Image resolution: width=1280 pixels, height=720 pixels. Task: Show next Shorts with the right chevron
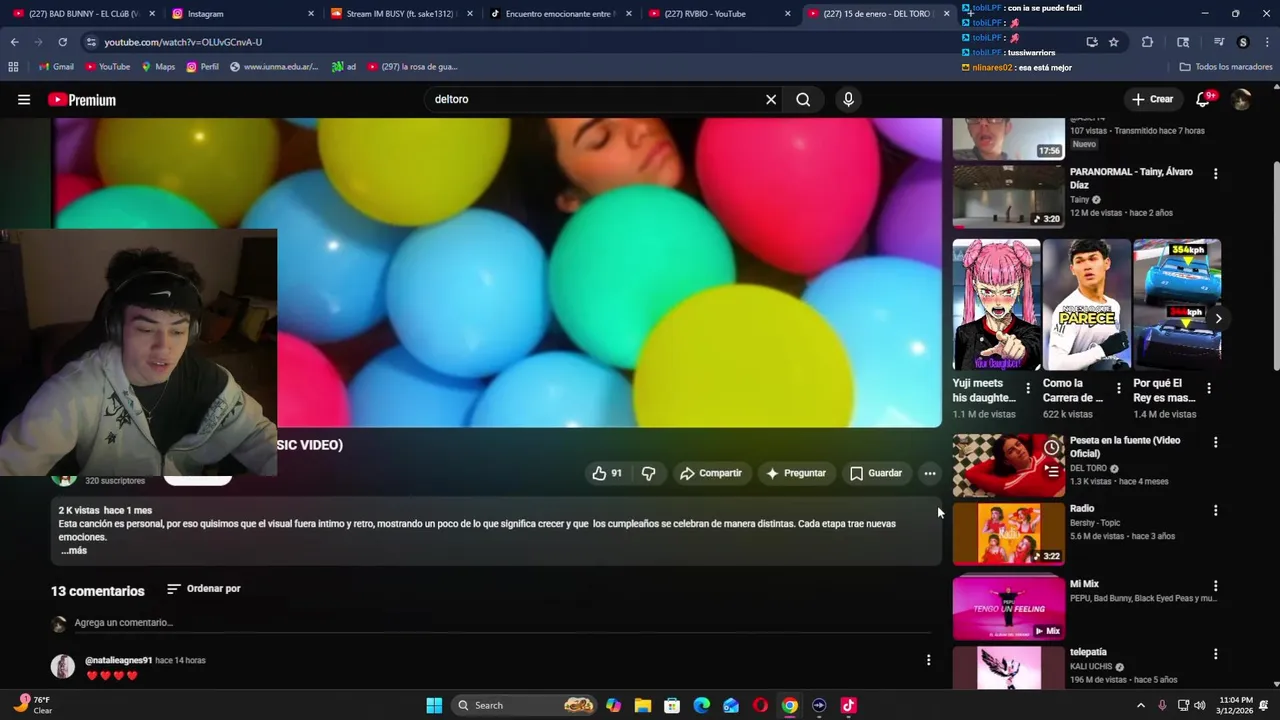click(x=1217, y=318)
